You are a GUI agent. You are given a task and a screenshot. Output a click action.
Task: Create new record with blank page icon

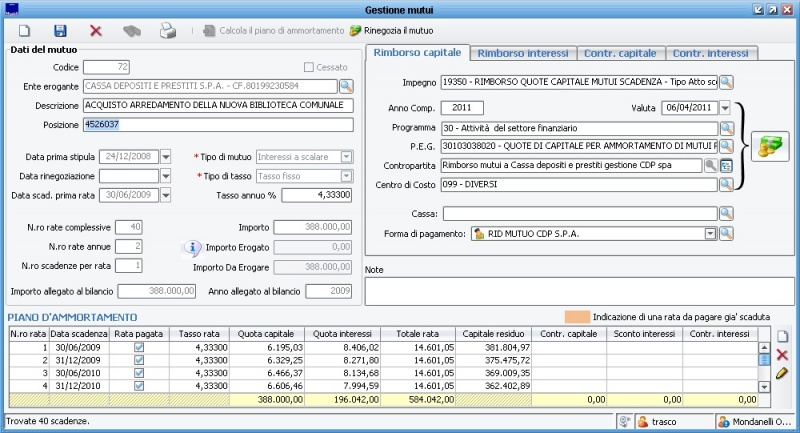pos(25,31)
